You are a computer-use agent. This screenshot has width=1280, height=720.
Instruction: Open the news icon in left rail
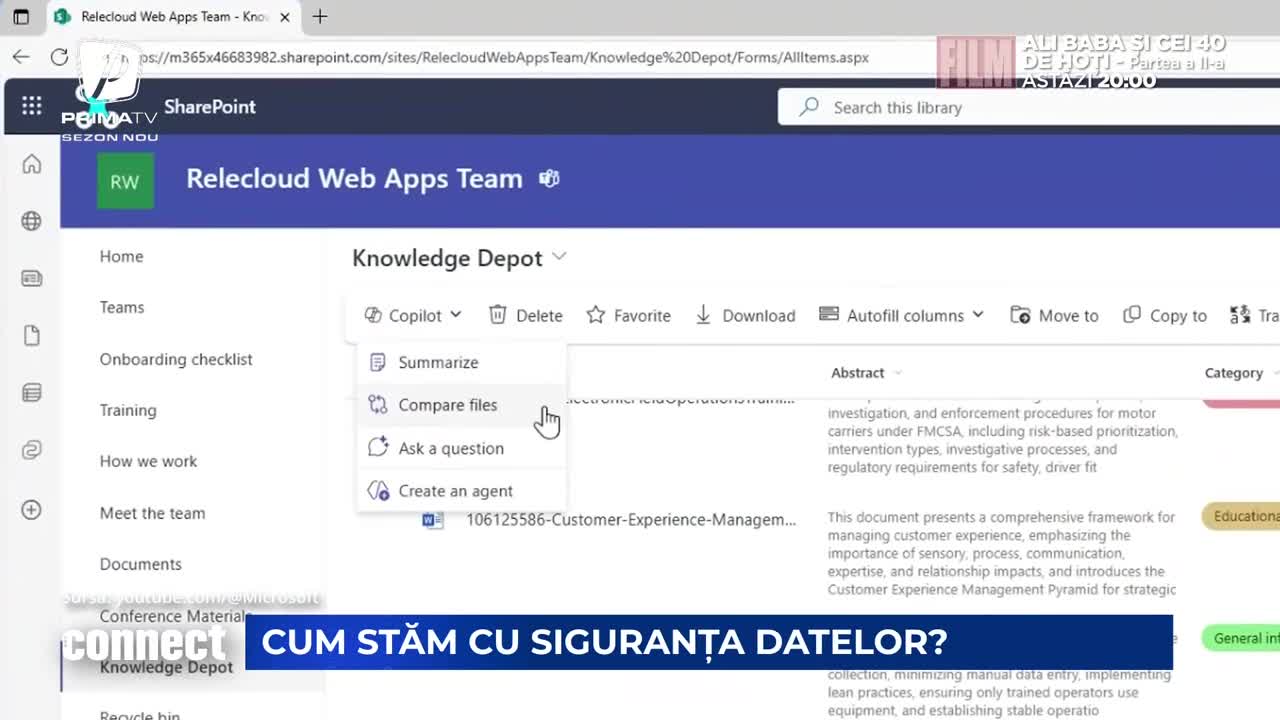(x=31, y=278)
